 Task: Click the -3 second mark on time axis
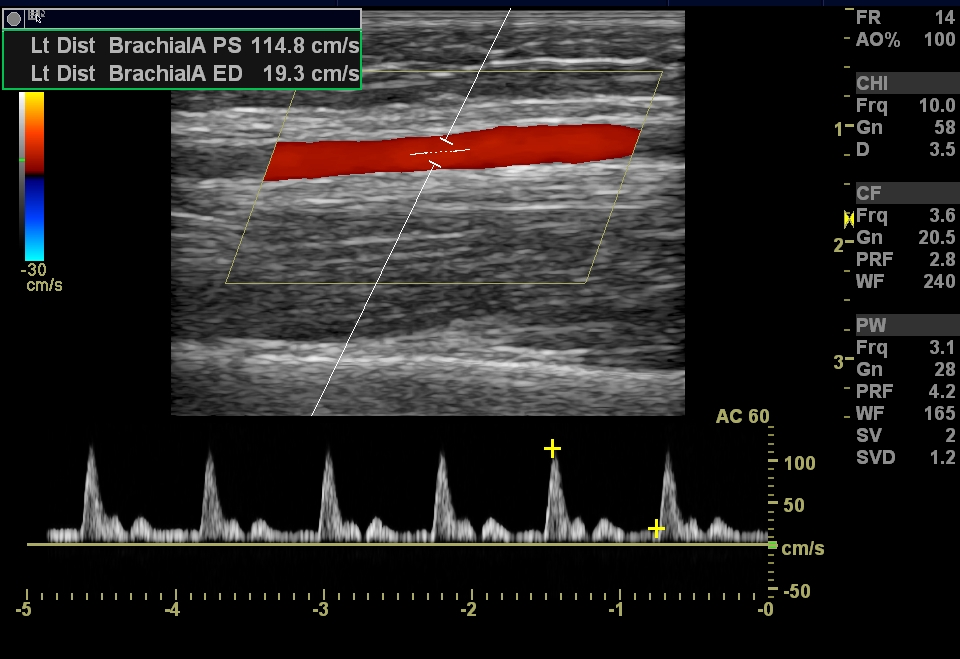pos(321,609)
